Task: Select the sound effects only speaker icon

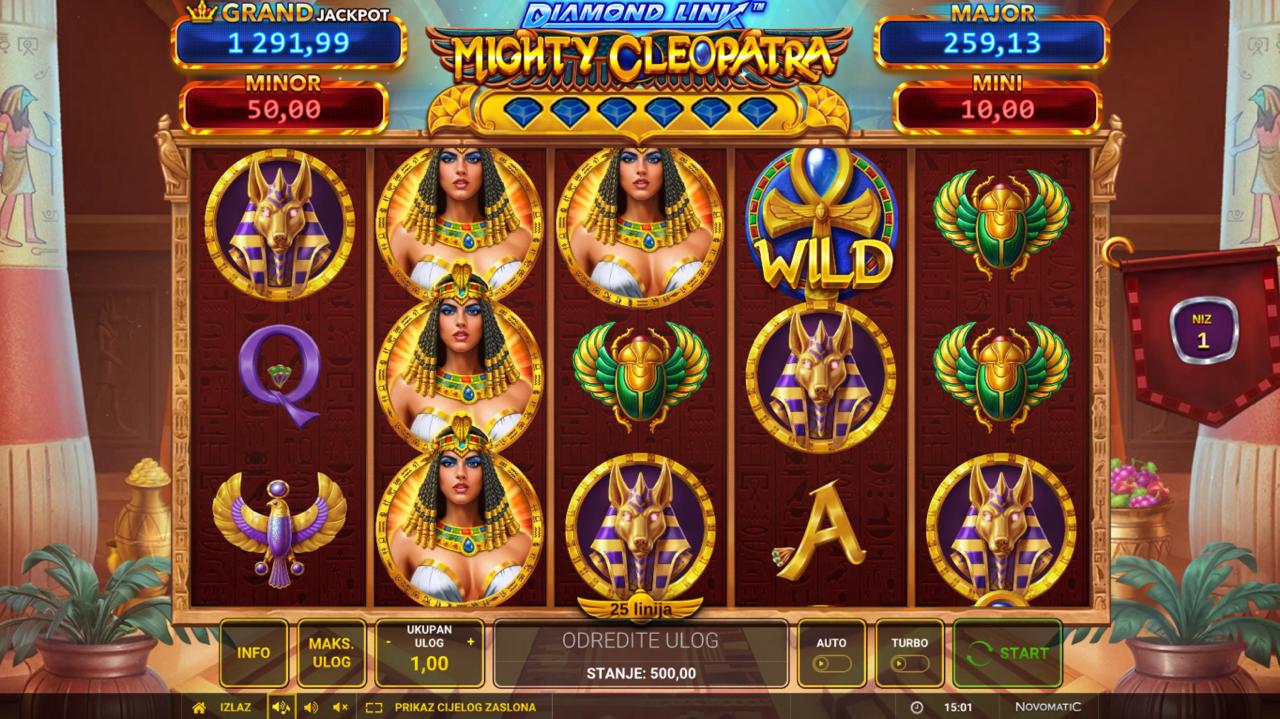Action: point(310,707)
